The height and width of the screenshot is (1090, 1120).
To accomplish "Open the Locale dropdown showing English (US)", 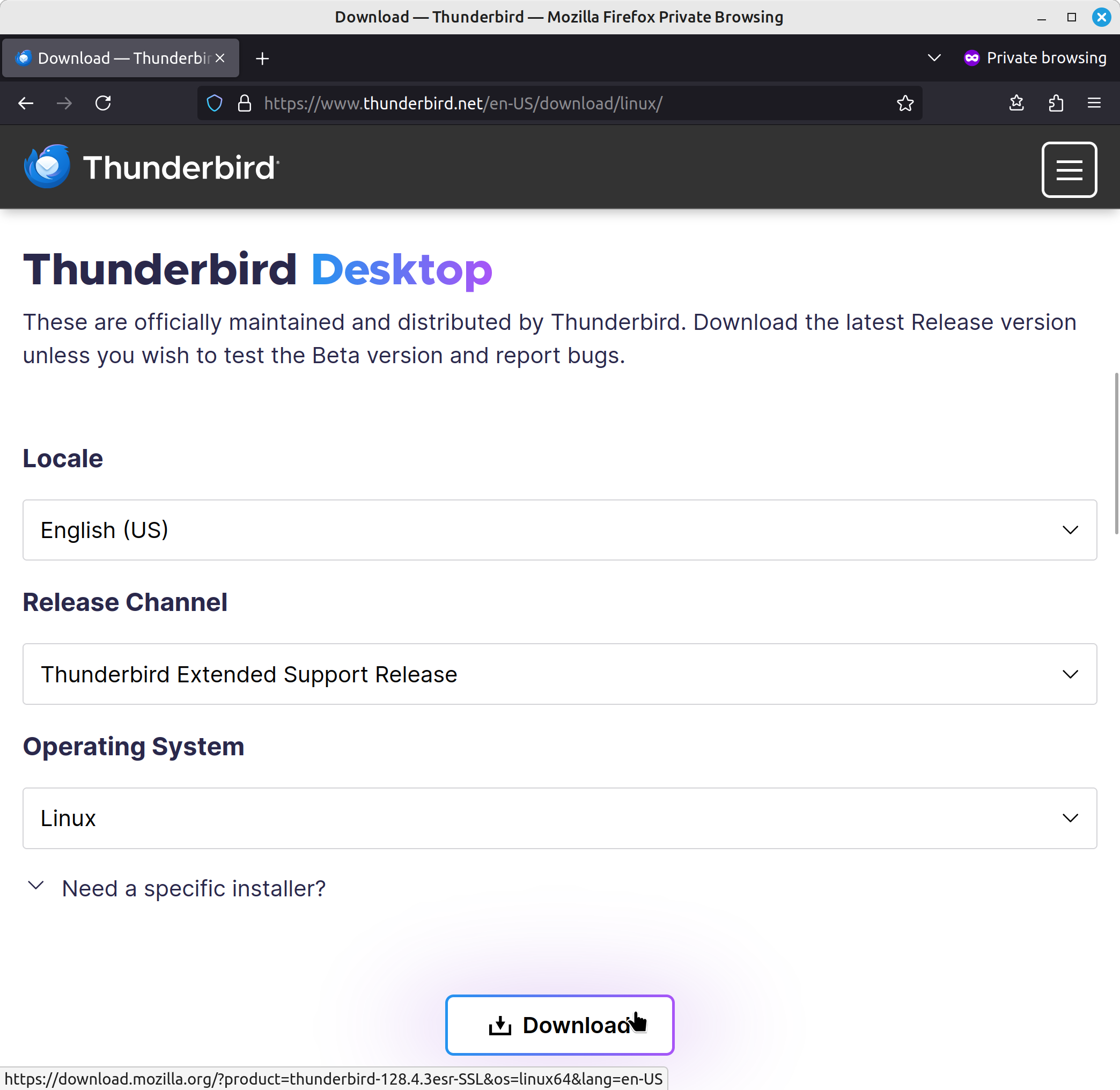I will pyautogui.click(x=559, y=530).
